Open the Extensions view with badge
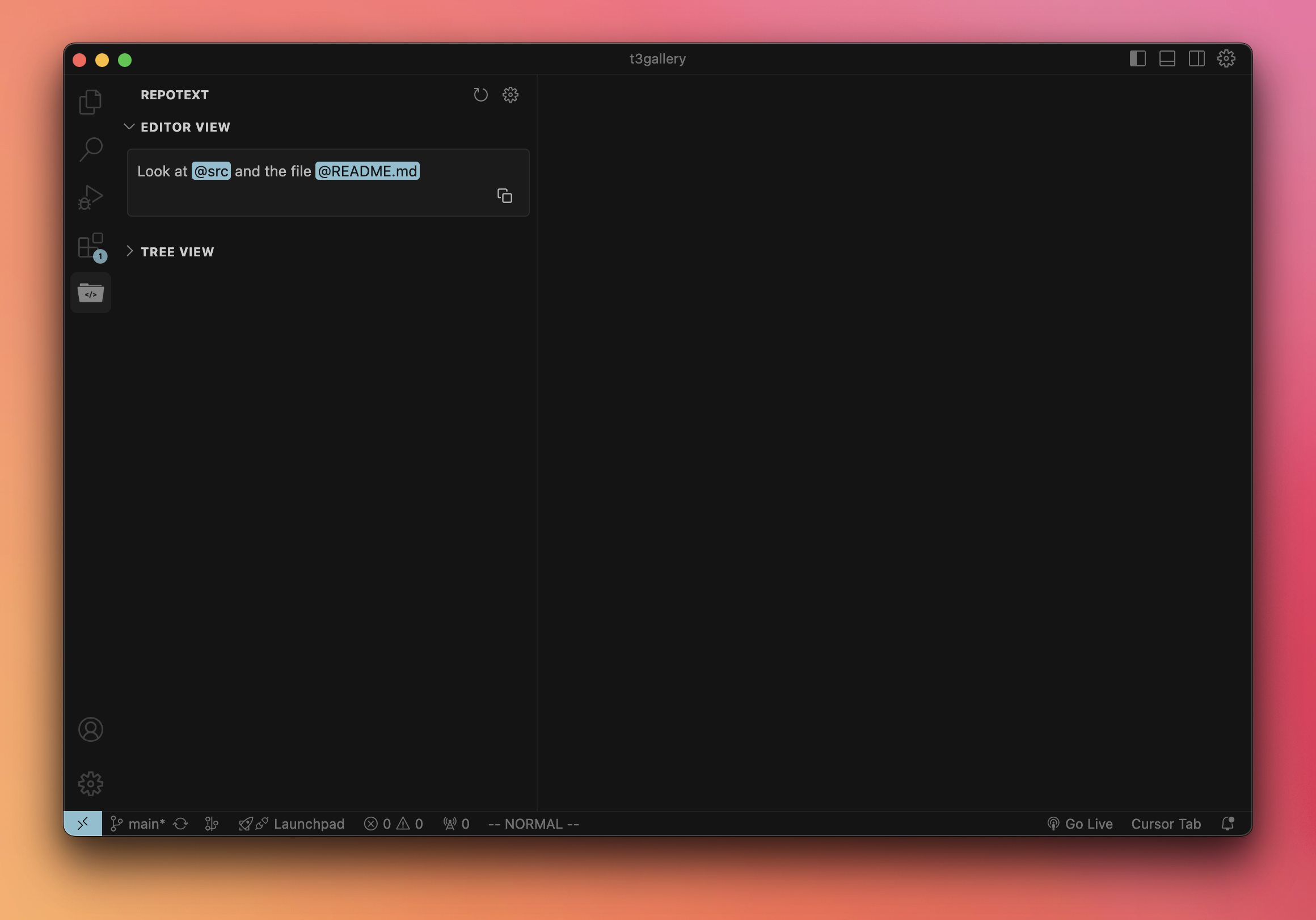Viewport: 1316px width, 920px height. pyautogui.click(x=91, y=246)
